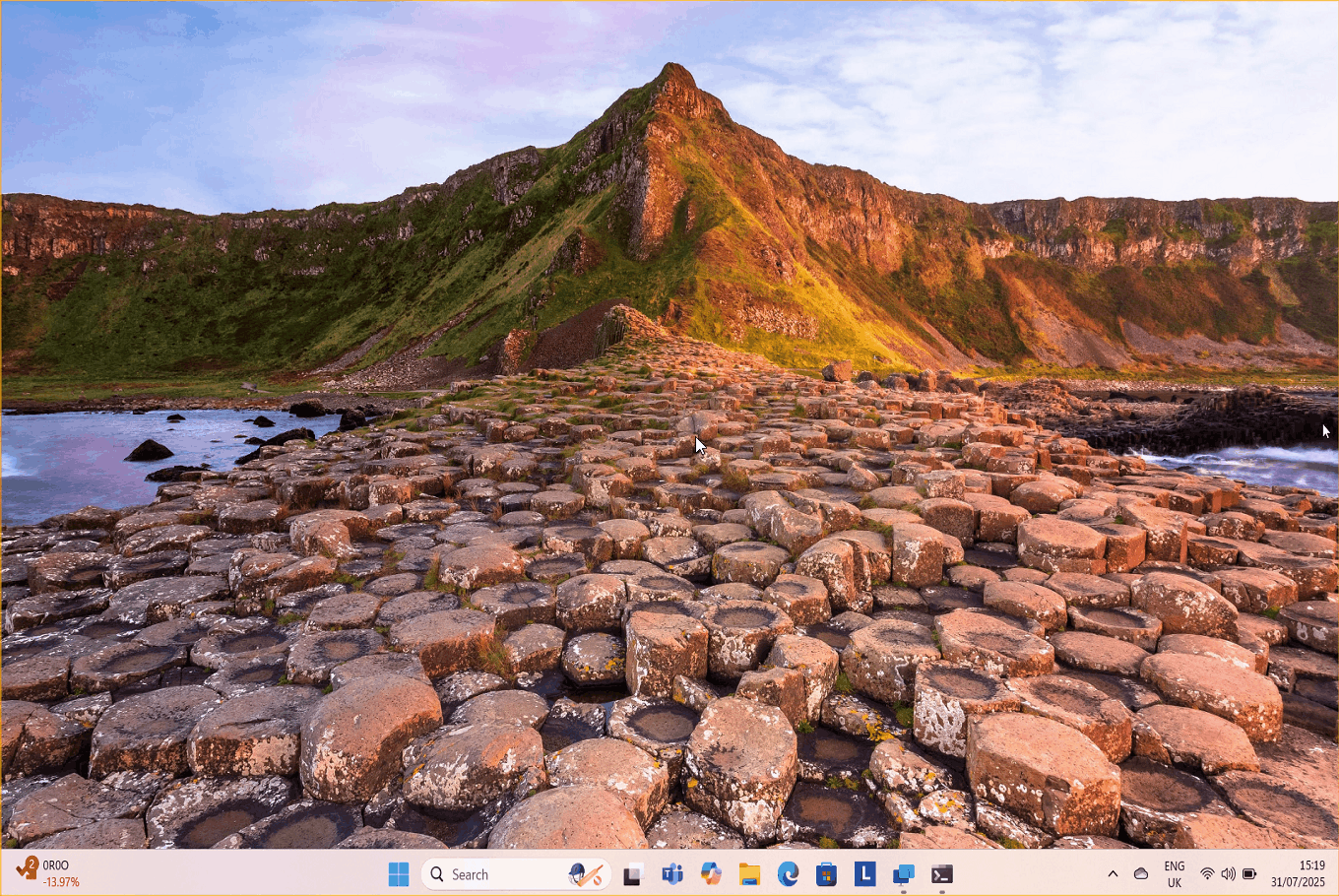This screenshot has height=896, width=1339.
Task: Open Wi-Fi network quick settings
Action: pos(1207,874)
